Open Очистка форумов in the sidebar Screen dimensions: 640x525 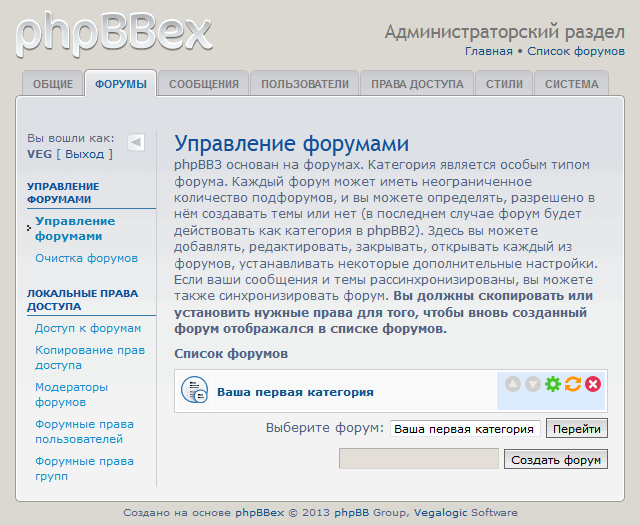click(86, 258)
